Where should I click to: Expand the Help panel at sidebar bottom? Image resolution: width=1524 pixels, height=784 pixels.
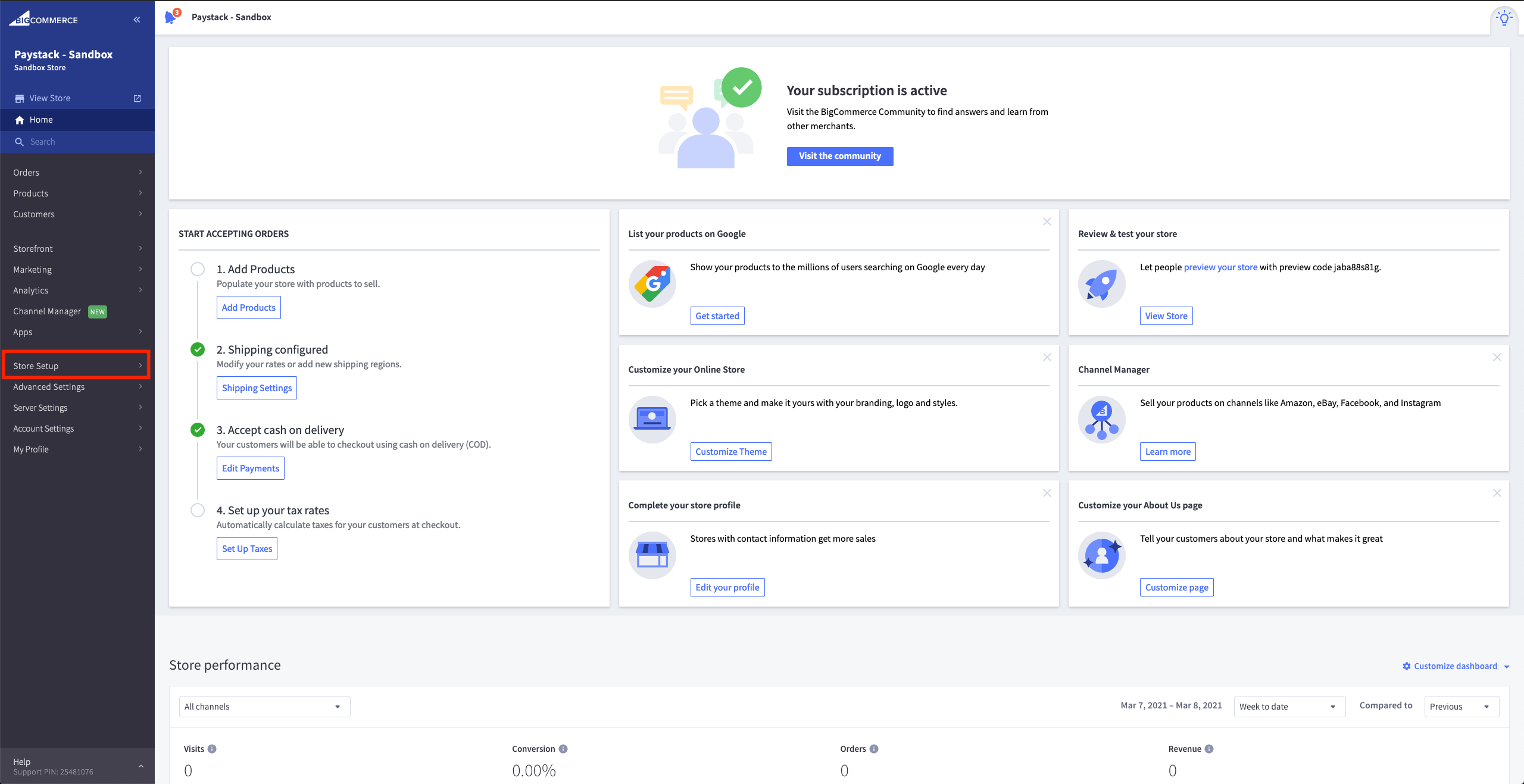(x=77, y=766)
